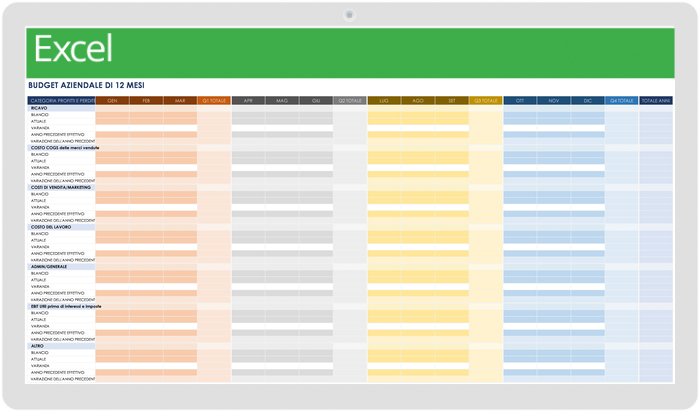
Task: Select the GEN column header
Action: [112, 101]
